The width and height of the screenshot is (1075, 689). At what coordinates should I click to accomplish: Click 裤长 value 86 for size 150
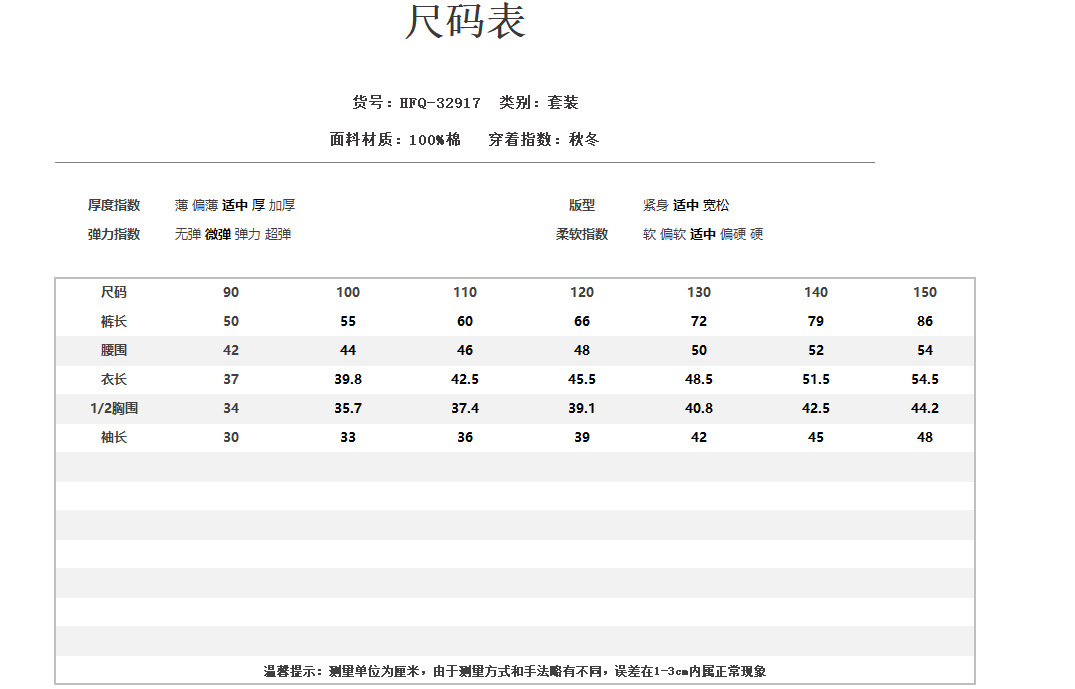[x=925, y=321]
